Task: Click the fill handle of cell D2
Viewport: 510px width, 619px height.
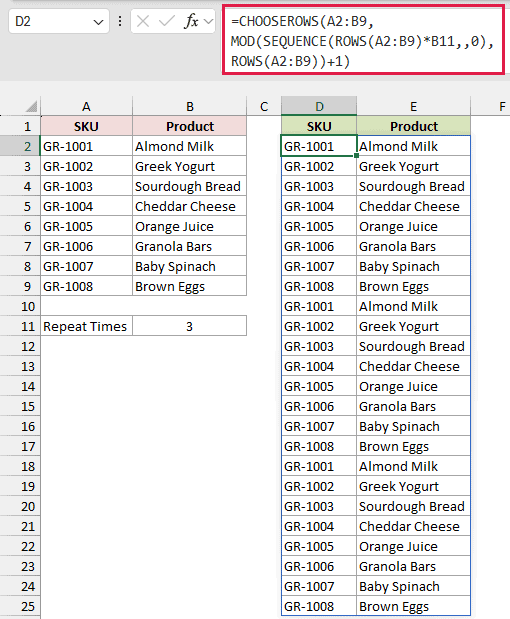Action: (x=357, y=156)
